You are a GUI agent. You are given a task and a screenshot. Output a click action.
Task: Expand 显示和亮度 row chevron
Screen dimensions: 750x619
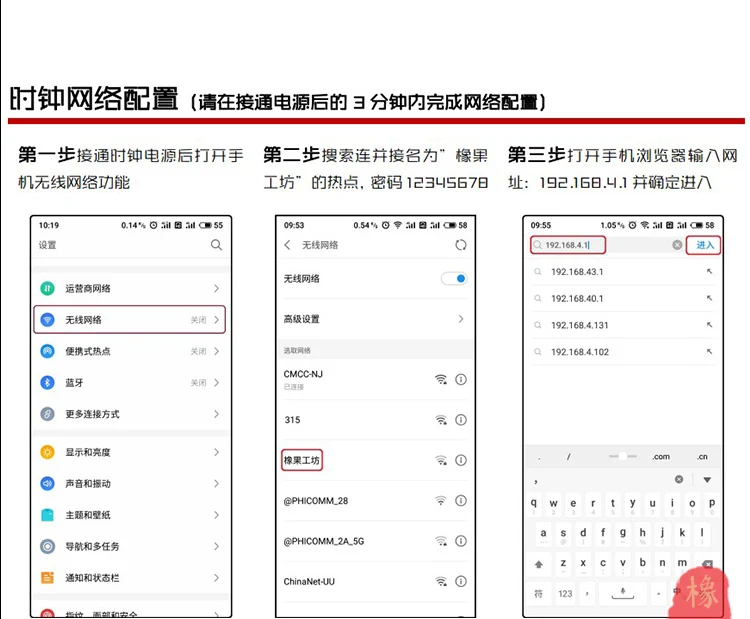click(217, 452)
